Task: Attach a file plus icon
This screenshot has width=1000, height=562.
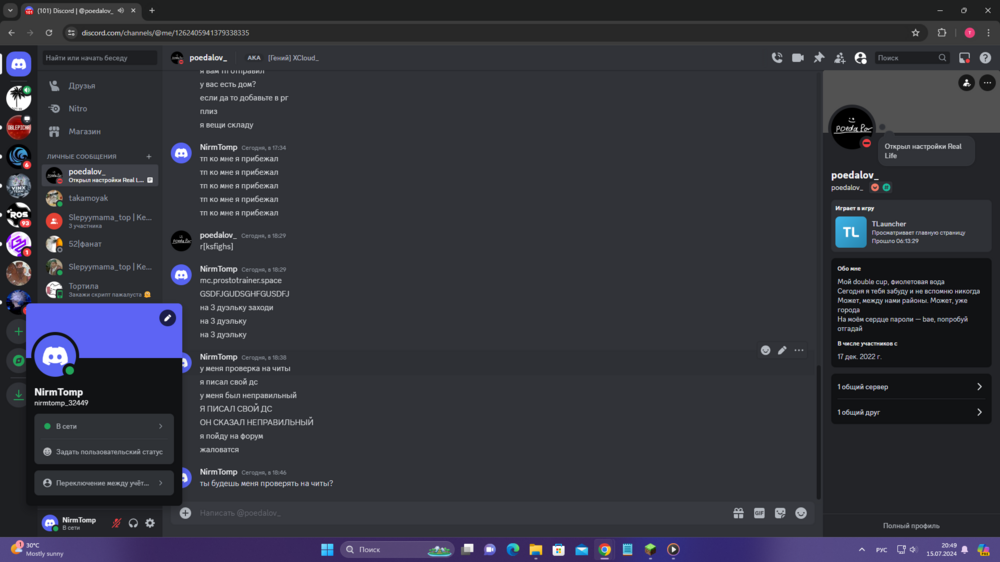Action: tap(185, 513)
